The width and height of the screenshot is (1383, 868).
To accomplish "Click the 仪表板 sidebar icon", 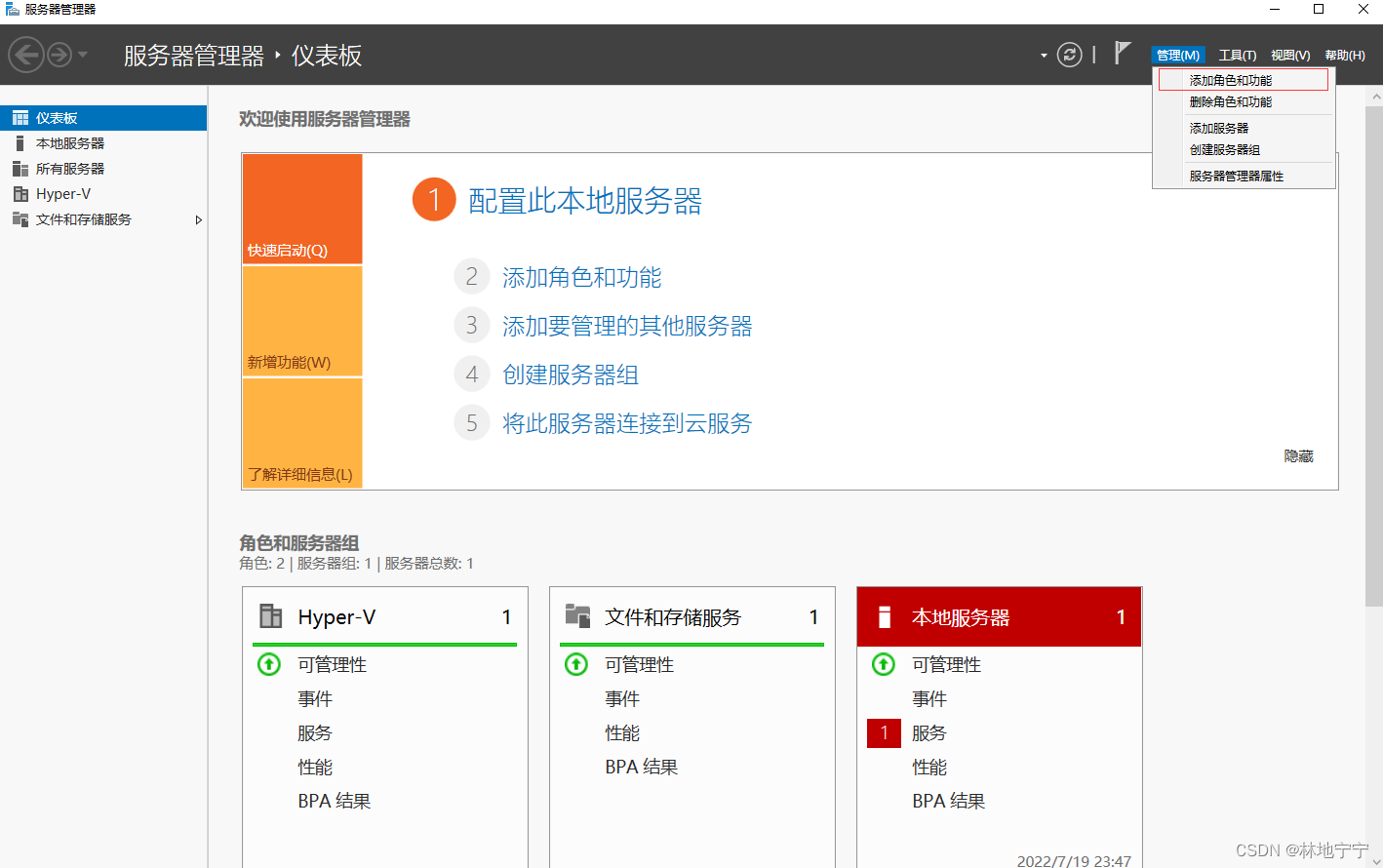I will 20,118.
